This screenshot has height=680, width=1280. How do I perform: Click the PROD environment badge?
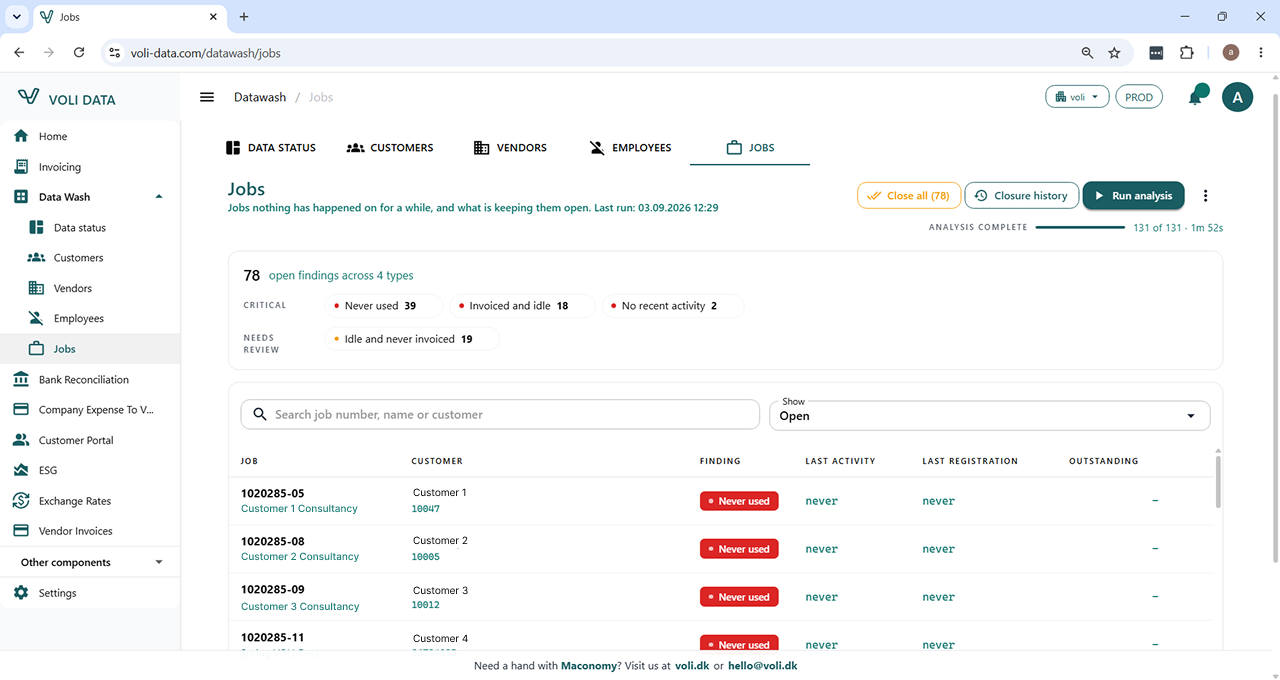point(1139,97)
